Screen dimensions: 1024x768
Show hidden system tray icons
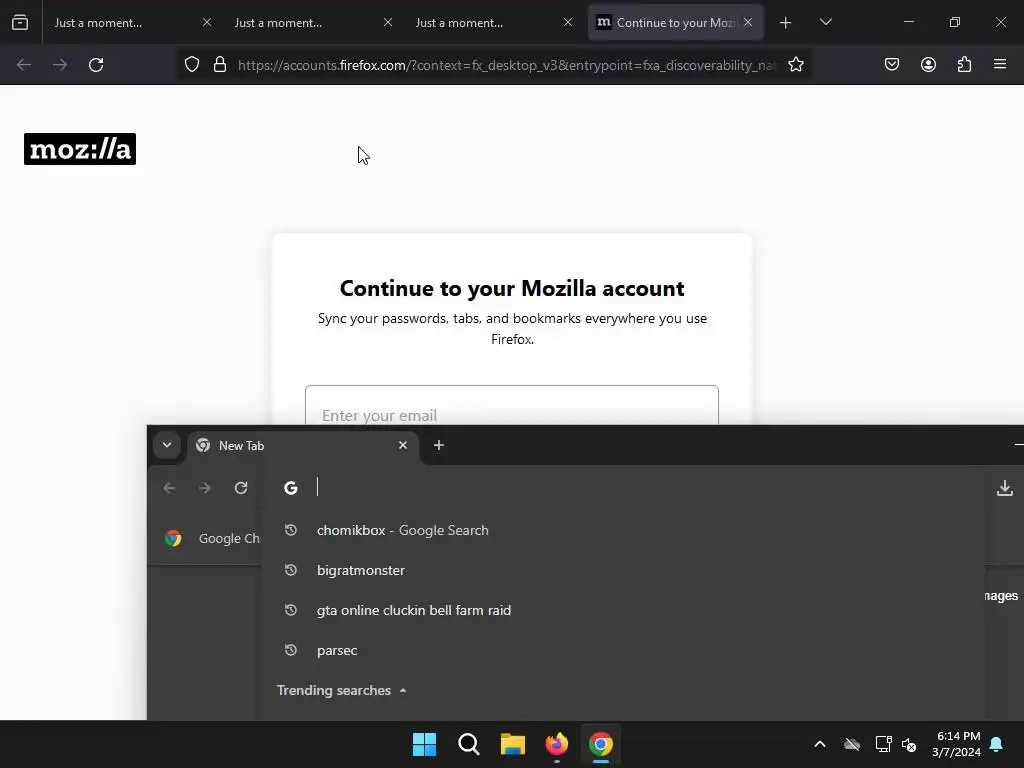(820, 744)
